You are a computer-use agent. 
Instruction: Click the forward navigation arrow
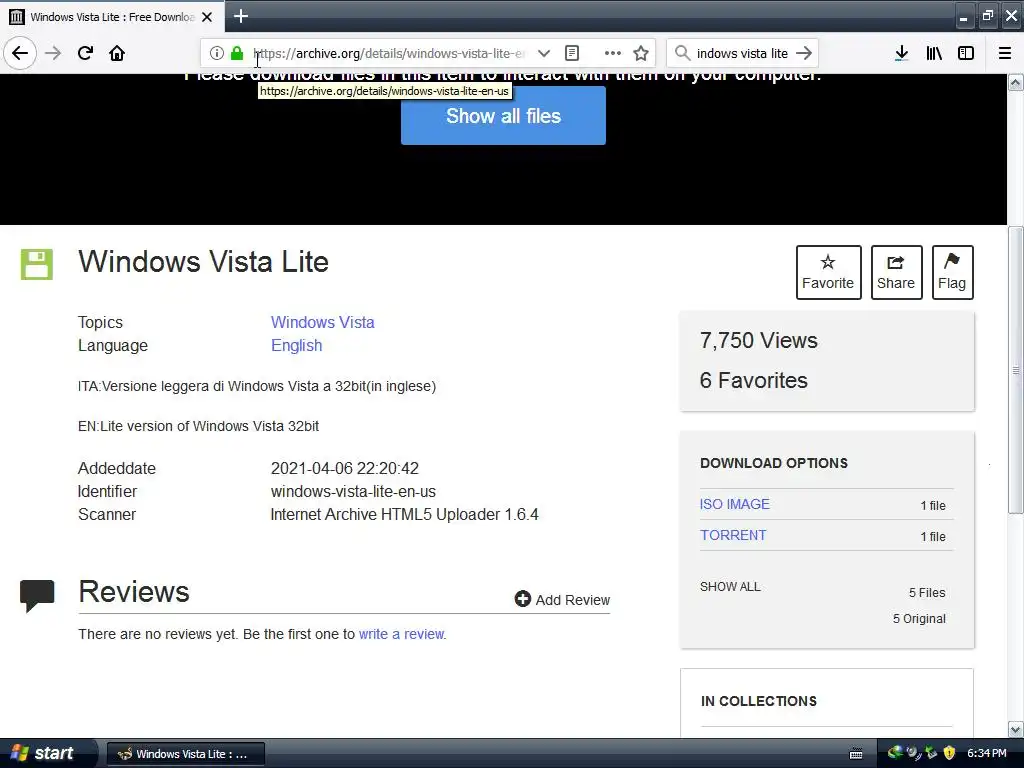[53, 53]
